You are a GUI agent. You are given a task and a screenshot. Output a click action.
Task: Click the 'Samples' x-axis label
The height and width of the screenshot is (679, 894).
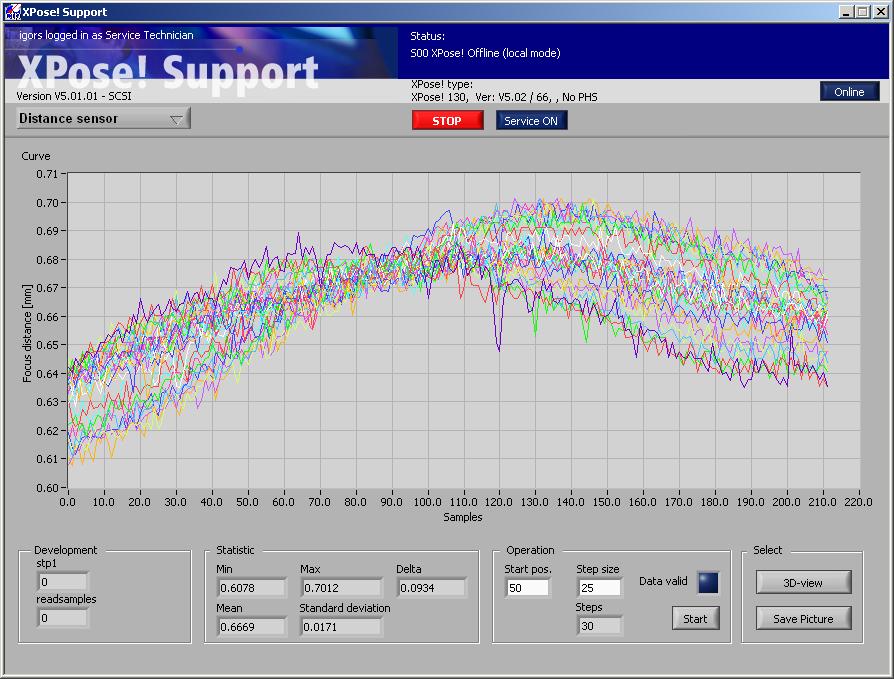click(463, 517)
